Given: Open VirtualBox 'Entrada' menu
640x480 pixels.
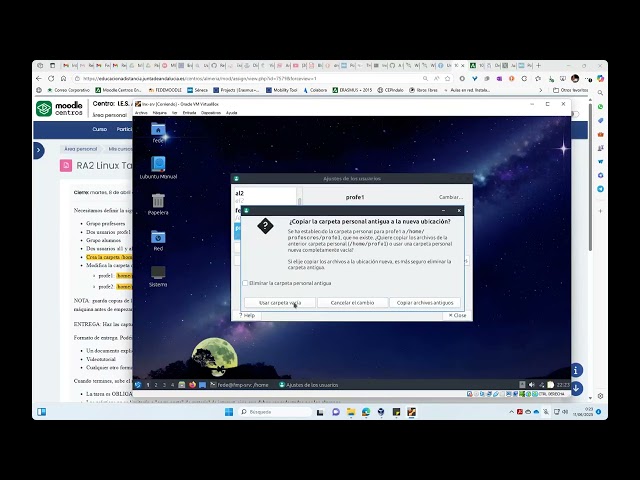Looking at the screenshot, I should 189,113.
